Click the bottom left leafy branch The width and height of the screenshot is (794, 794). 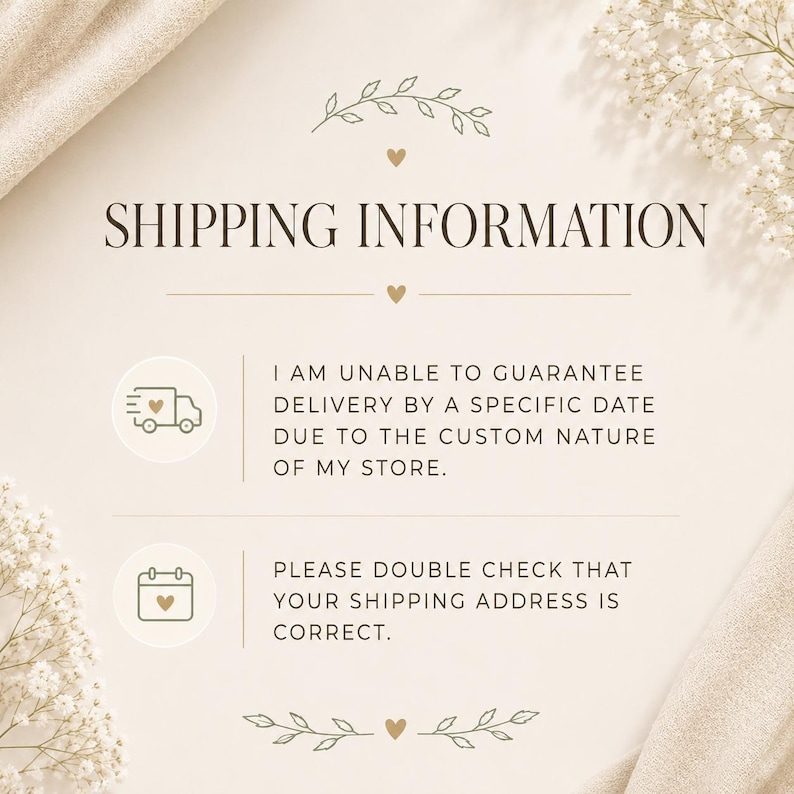click(x=307, y=730)
